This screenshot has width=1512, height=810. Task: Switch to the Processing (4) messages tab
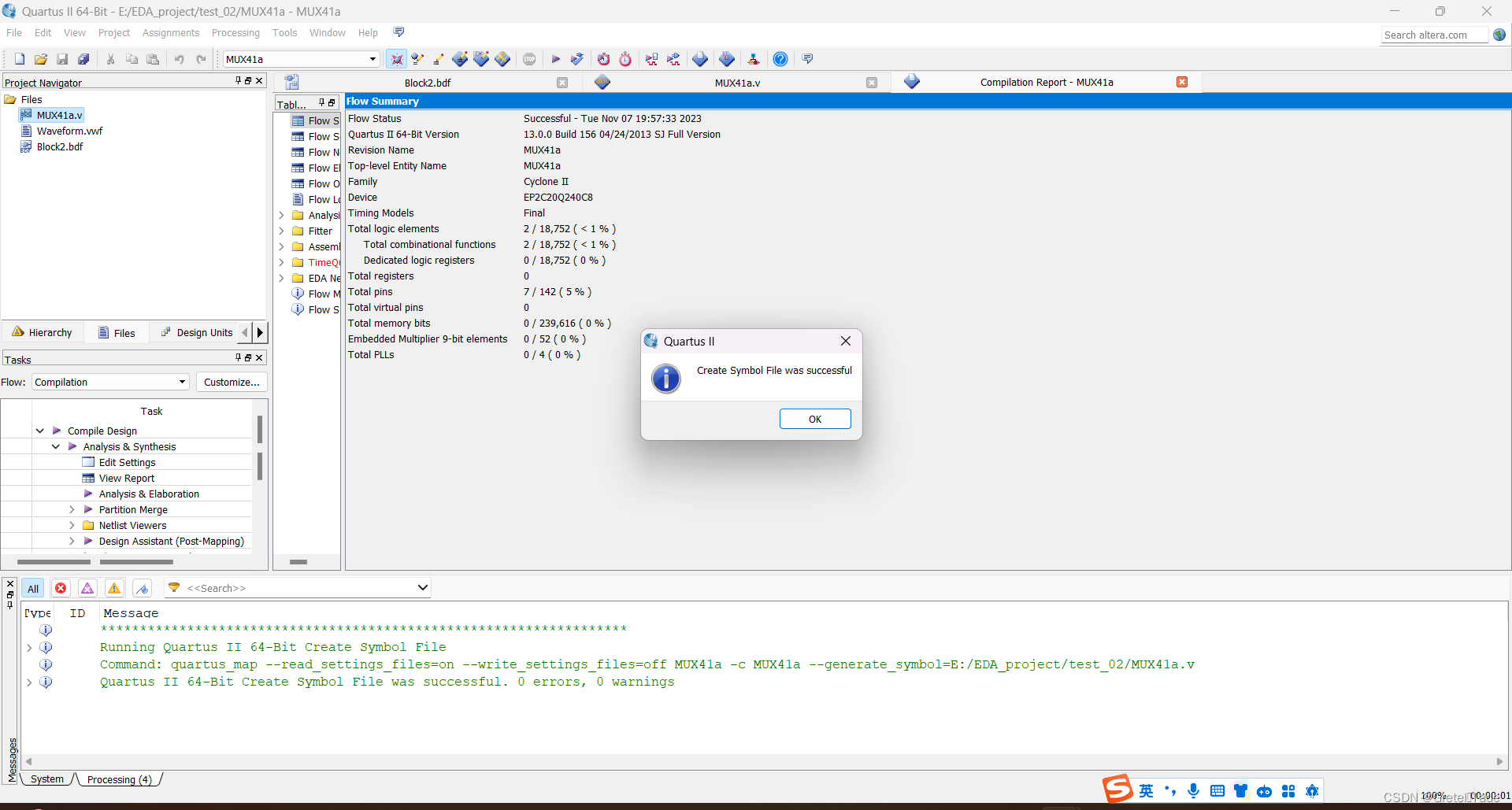119,779
